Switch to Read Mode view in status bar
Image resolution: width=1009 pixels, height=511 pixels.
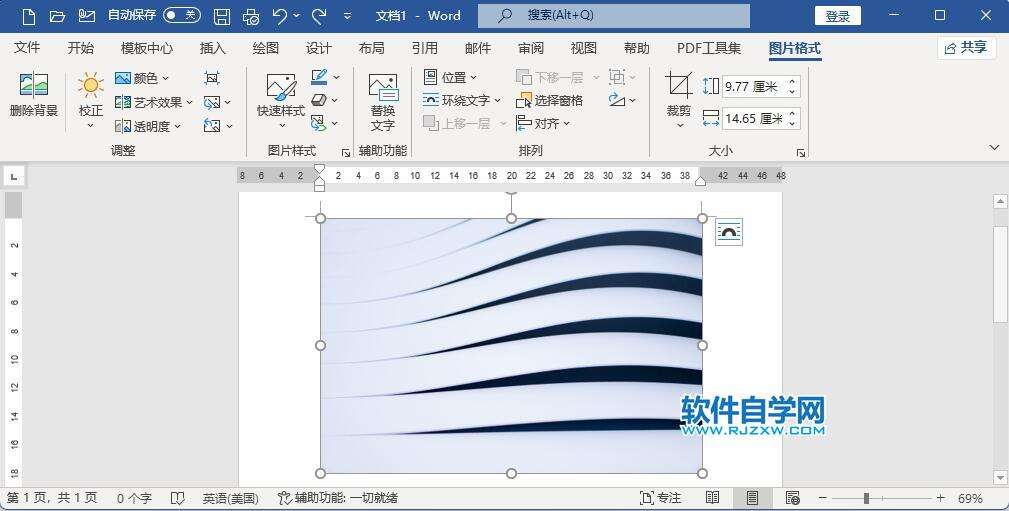pos(712,497)
